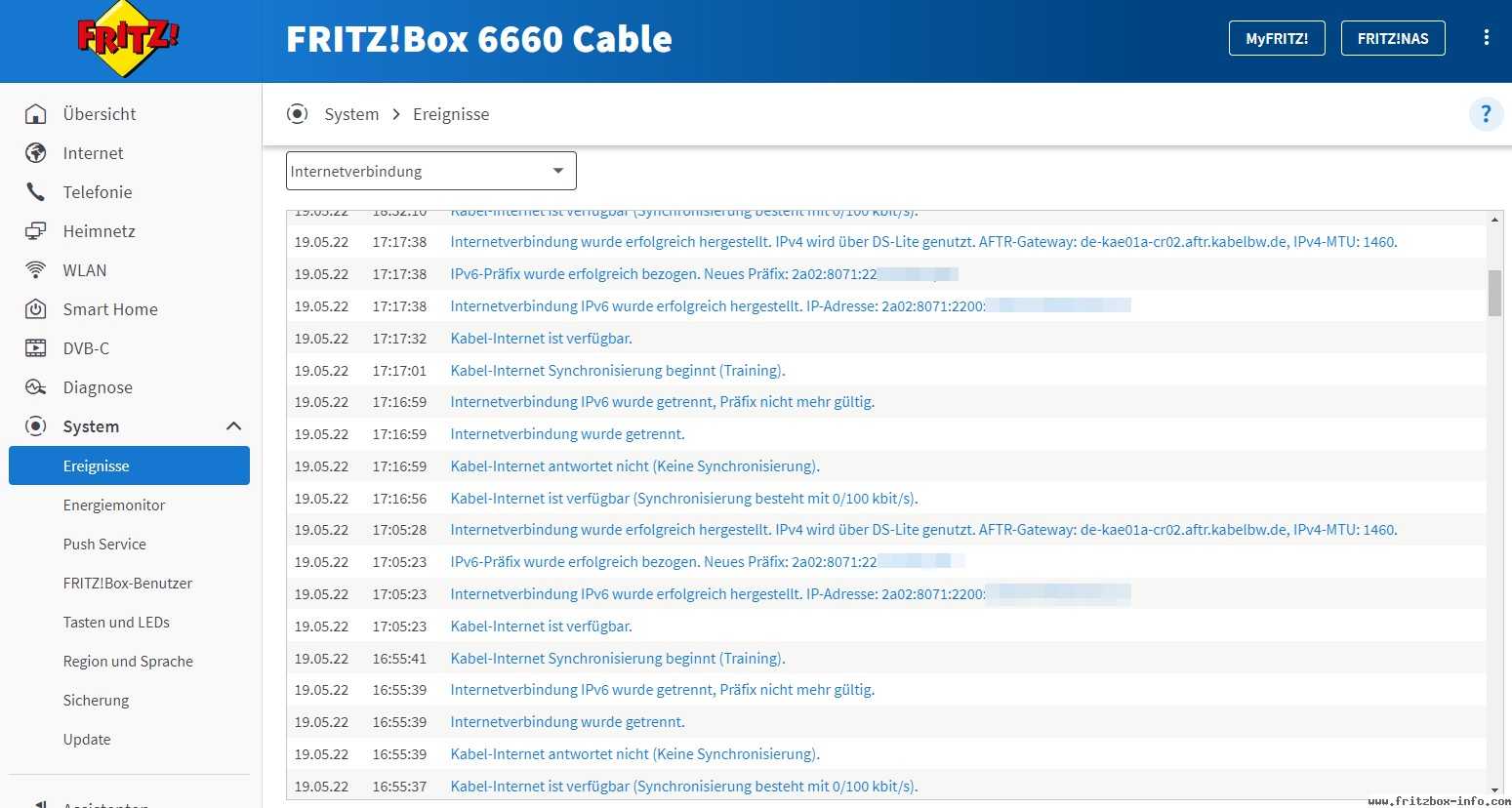
Task: Open 16:55:39 IPv6 wurde getrennt event
Action: click(x=662, y=690)
